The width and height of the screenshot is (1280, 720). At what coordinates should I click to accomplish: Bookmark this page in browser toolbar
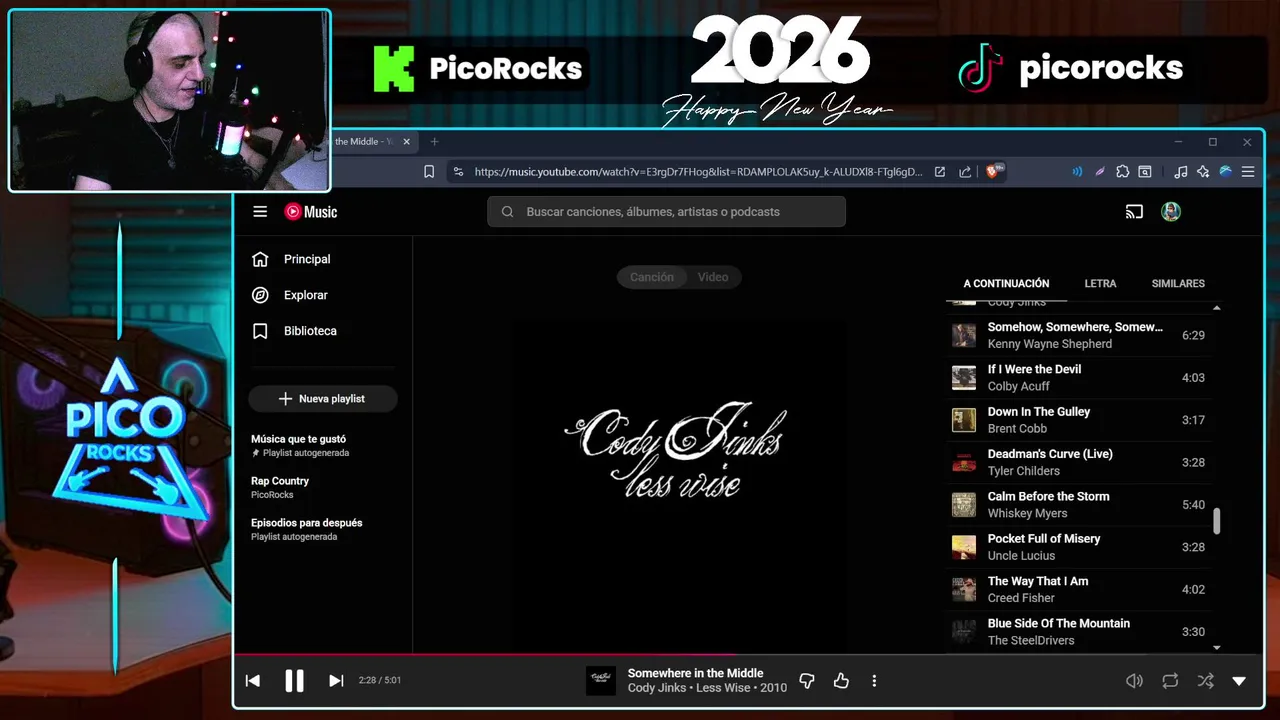(429, 172)
